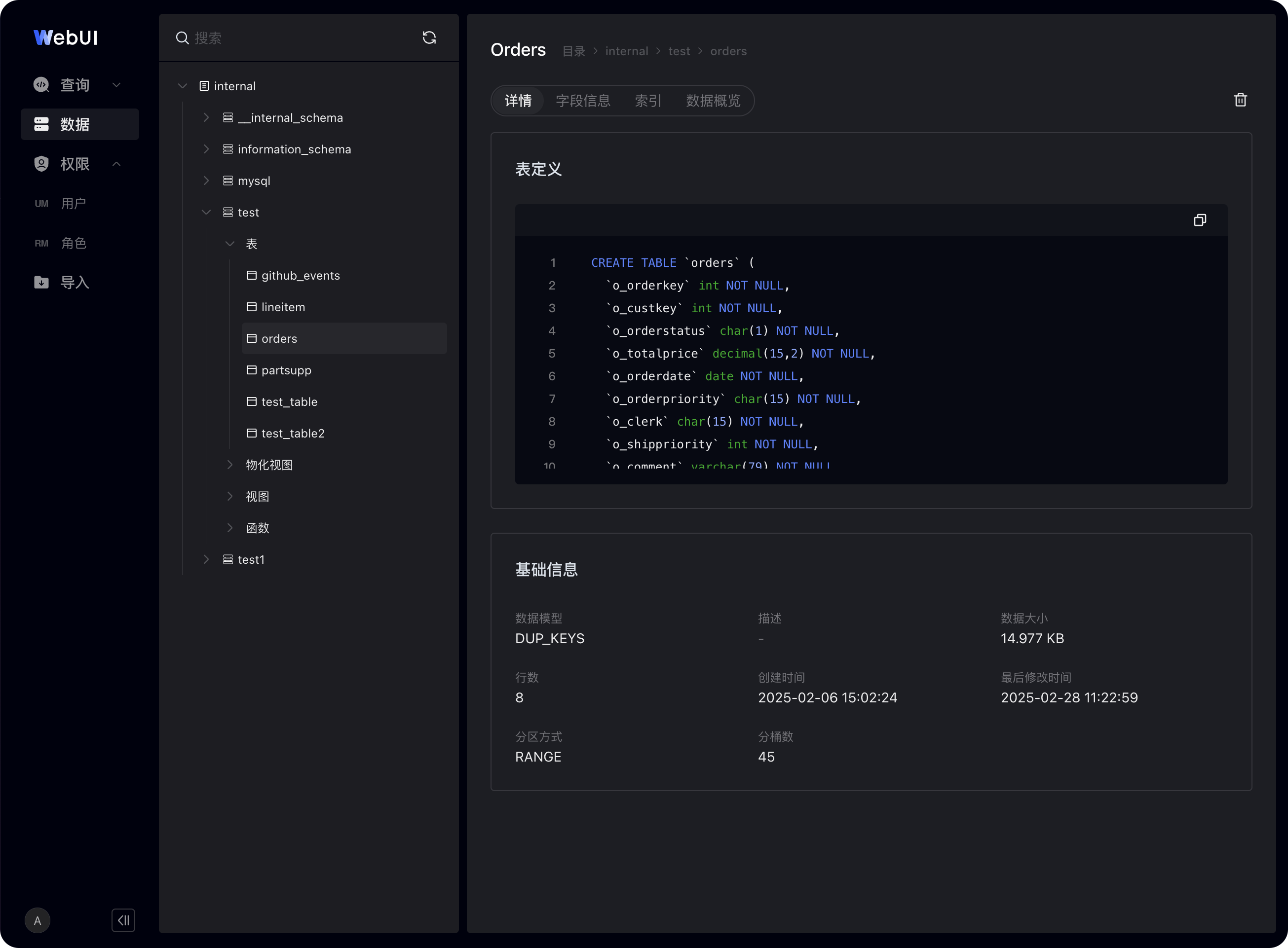Viewport: 1288px width, 948px height.
Task: Collapse the 权限 menu chevron
Action: point(116,164)
